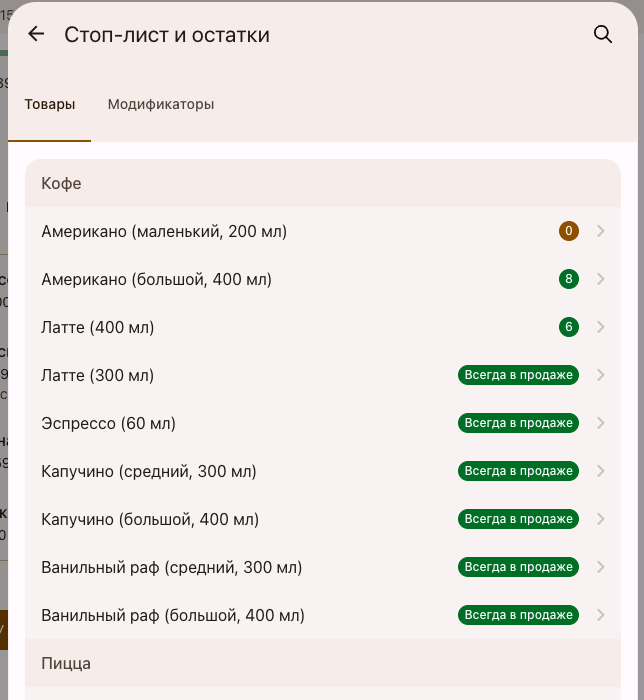Click the Пицца category header
Screen dimensions: 644x700
[323, 663]
